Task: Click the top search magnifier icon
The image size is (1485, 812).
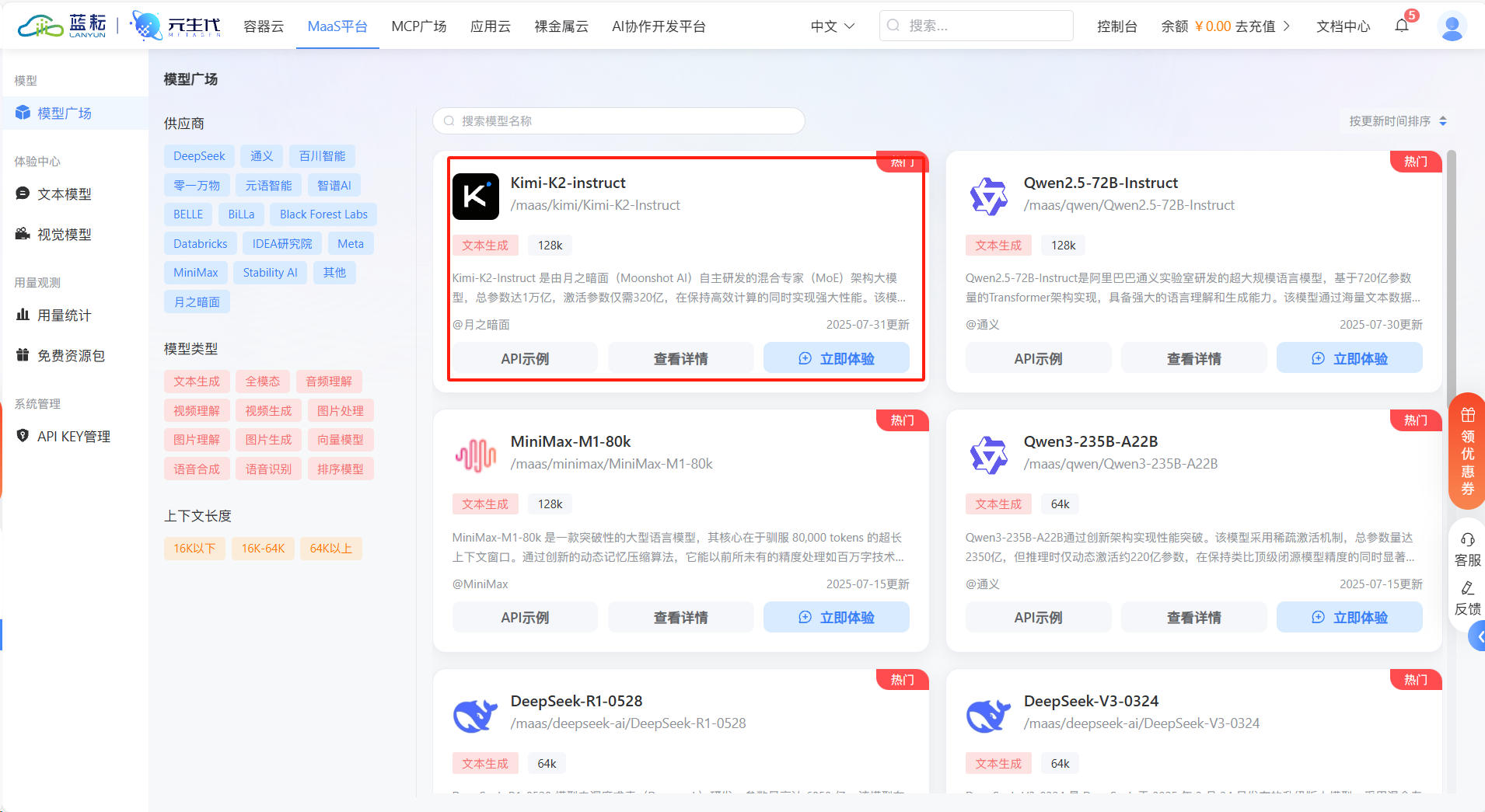Action: click(x=894, y=26)
